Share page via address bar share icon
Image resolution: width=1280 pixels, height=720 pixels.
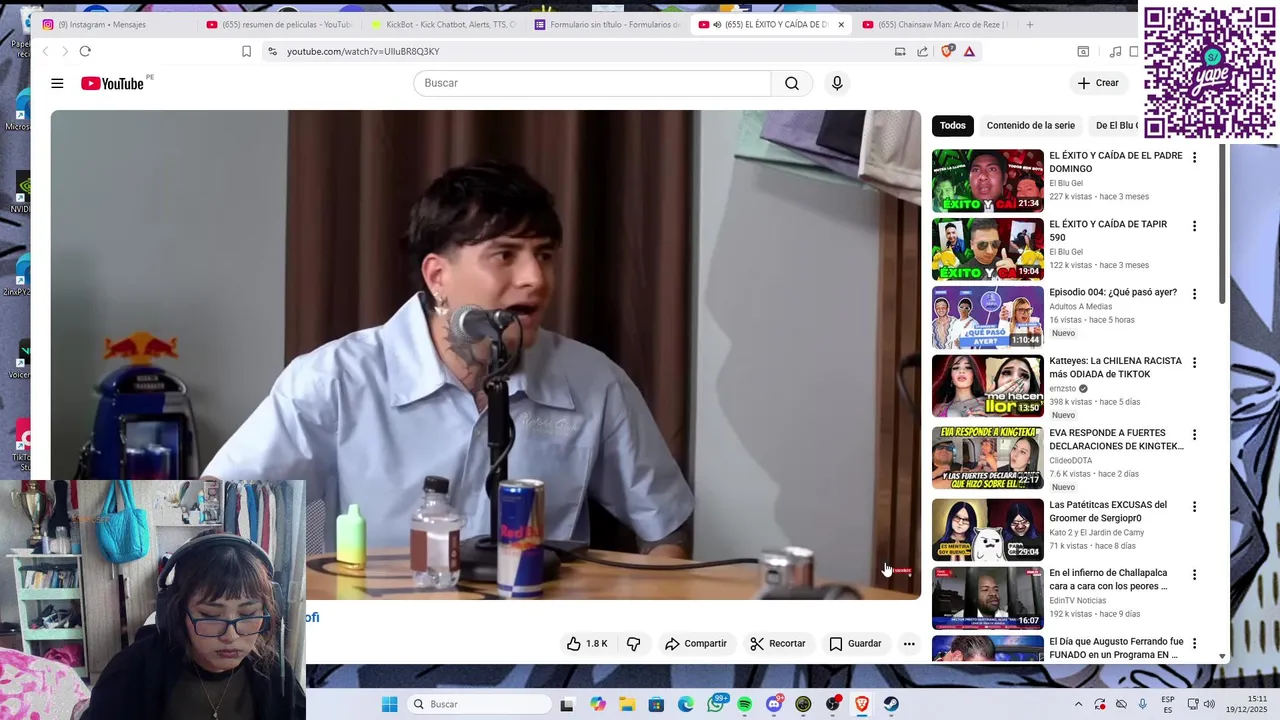click(x=922, y=51)
